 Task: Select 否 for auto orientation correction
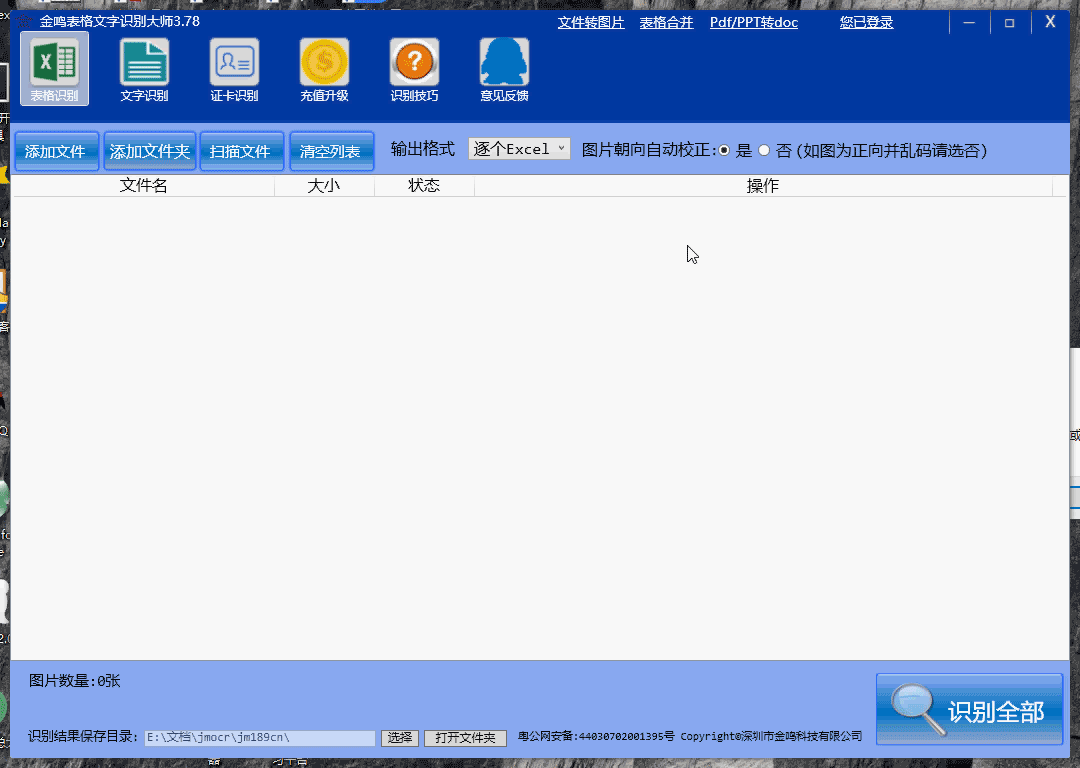pyautogui.click(x=764, y=150)
